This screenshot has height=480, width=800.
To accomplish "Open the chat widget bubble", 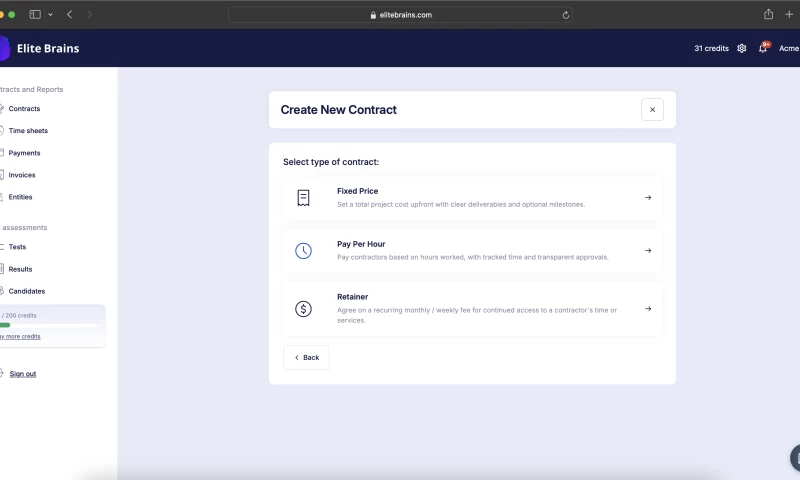I will coord(795,458).
